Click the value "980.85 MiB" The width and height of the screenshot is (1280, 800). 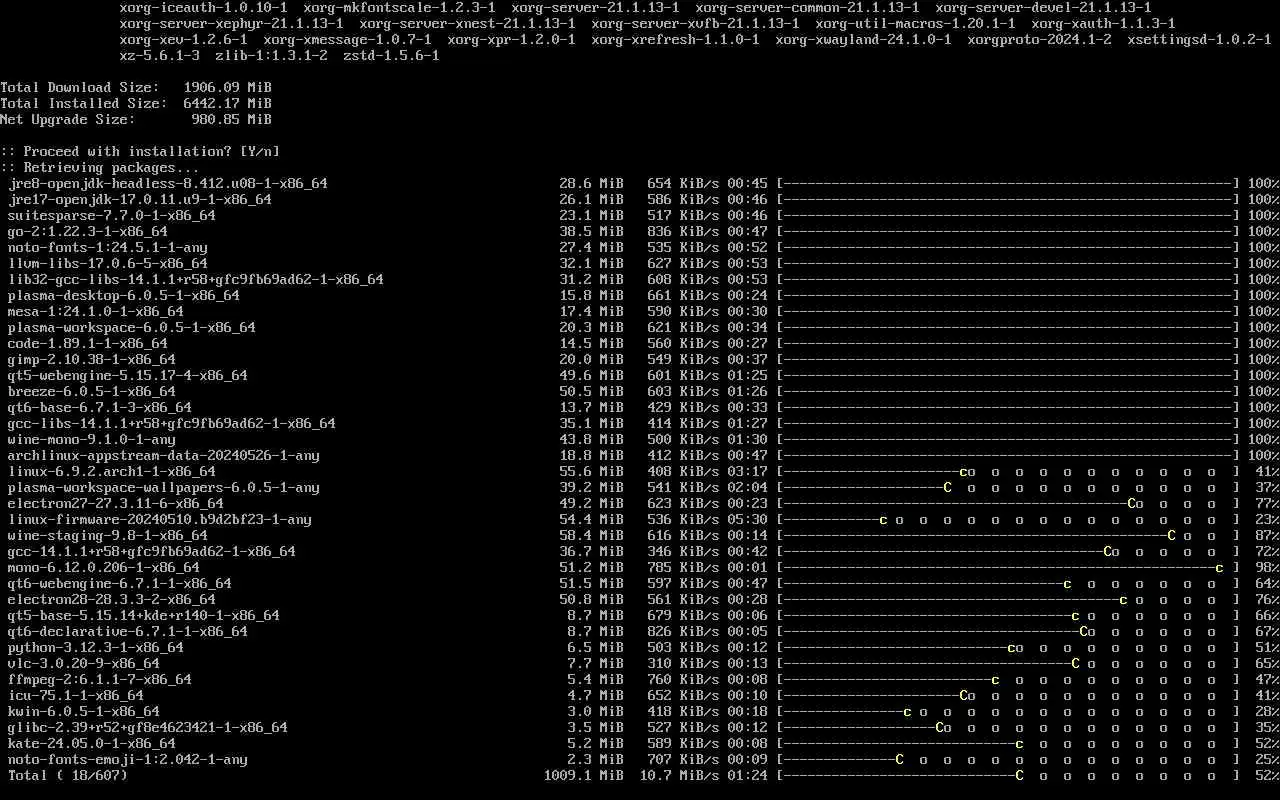(x=232, y=119)
